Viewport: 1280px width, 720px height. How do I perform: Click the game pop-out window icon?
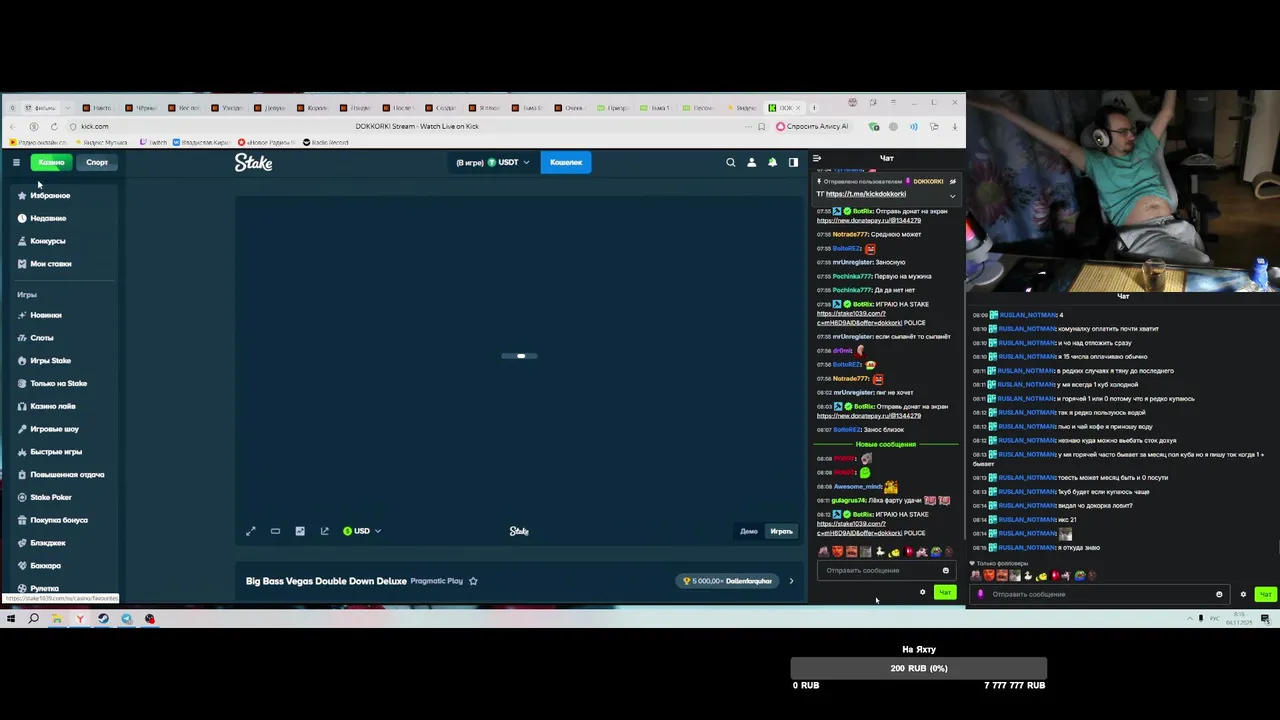tap(324, 531)
